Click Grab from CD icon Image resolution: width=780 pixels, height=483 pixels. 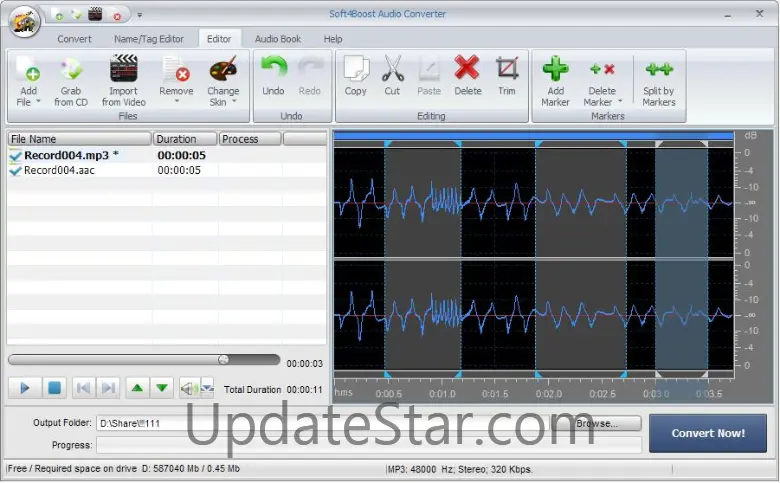(71, 70)
